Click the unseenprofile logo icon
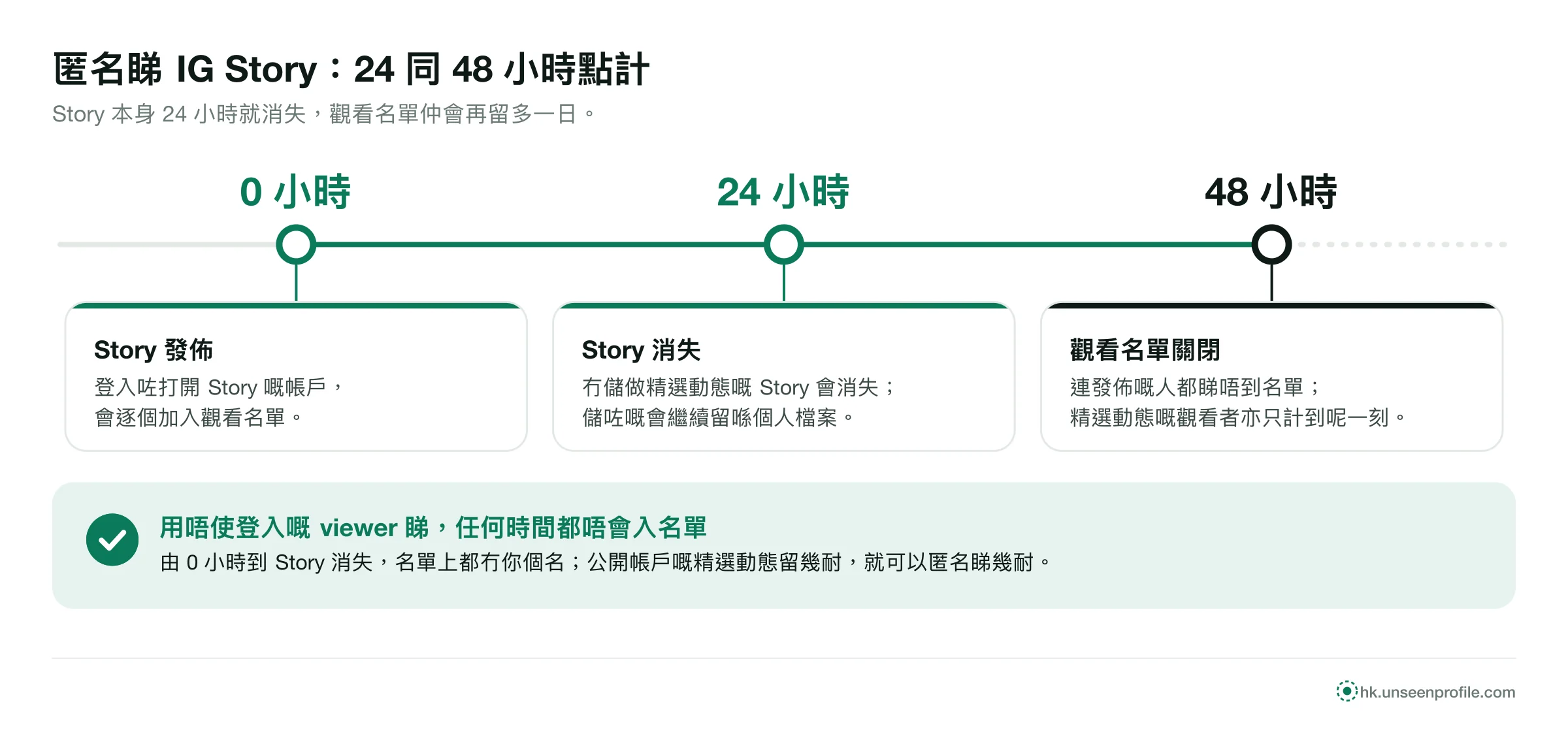This screenshot has height=755, width=1568. click(1347, 691)
